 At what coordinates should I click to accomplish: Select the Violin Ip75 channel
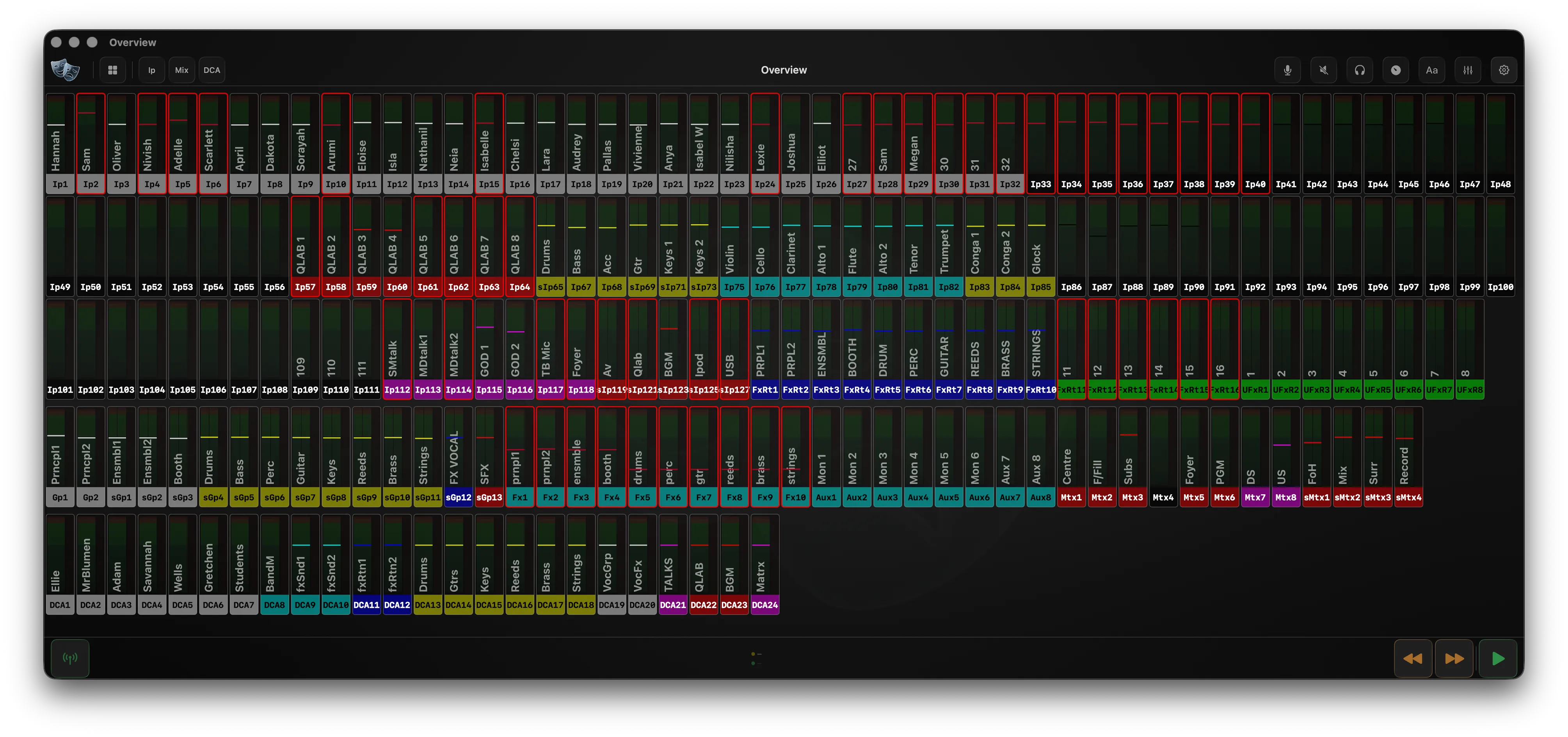(734, 246)
